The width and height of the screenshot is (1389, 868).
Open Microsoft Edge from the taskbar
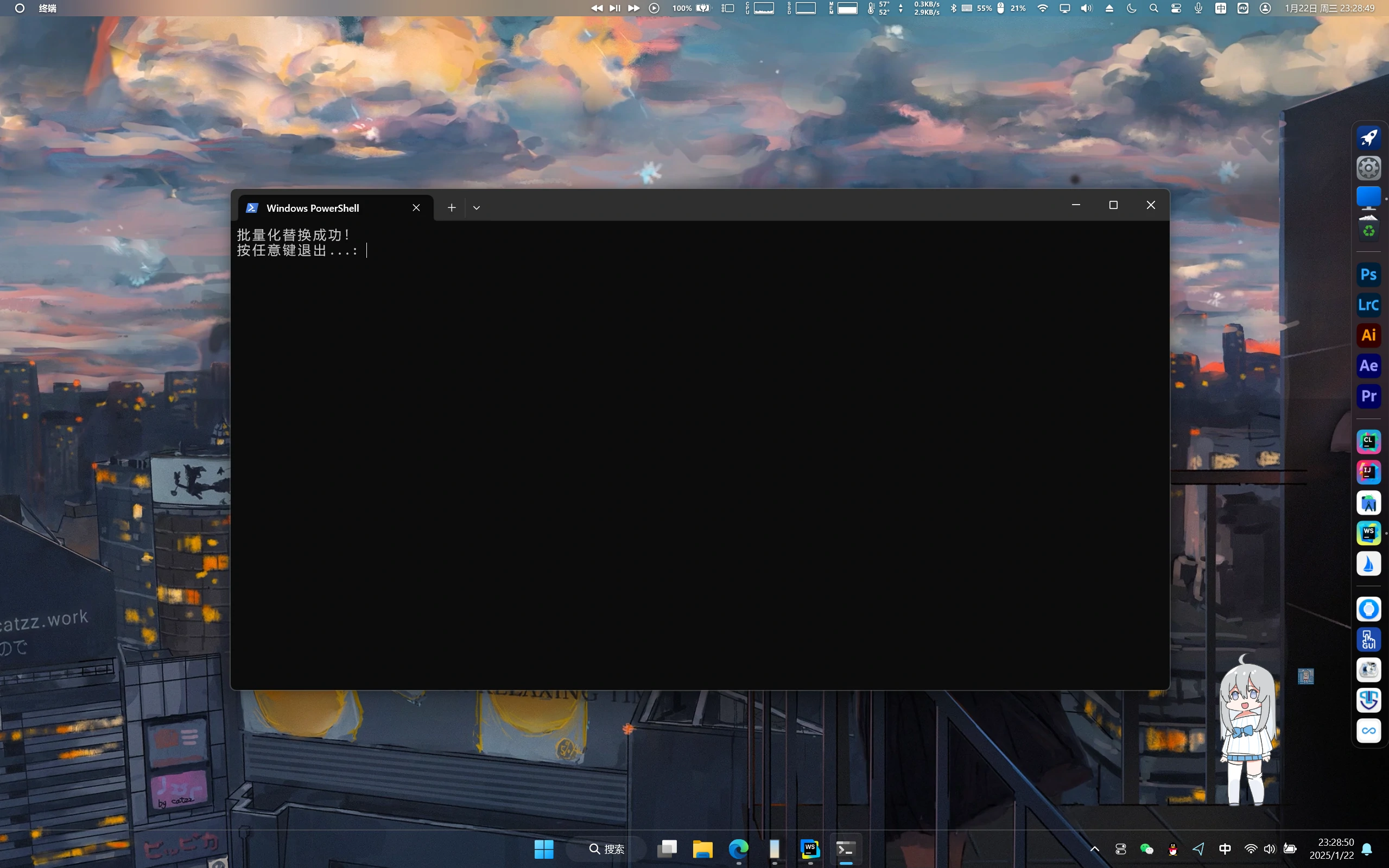pyautogui.click(x=739, y=848)
